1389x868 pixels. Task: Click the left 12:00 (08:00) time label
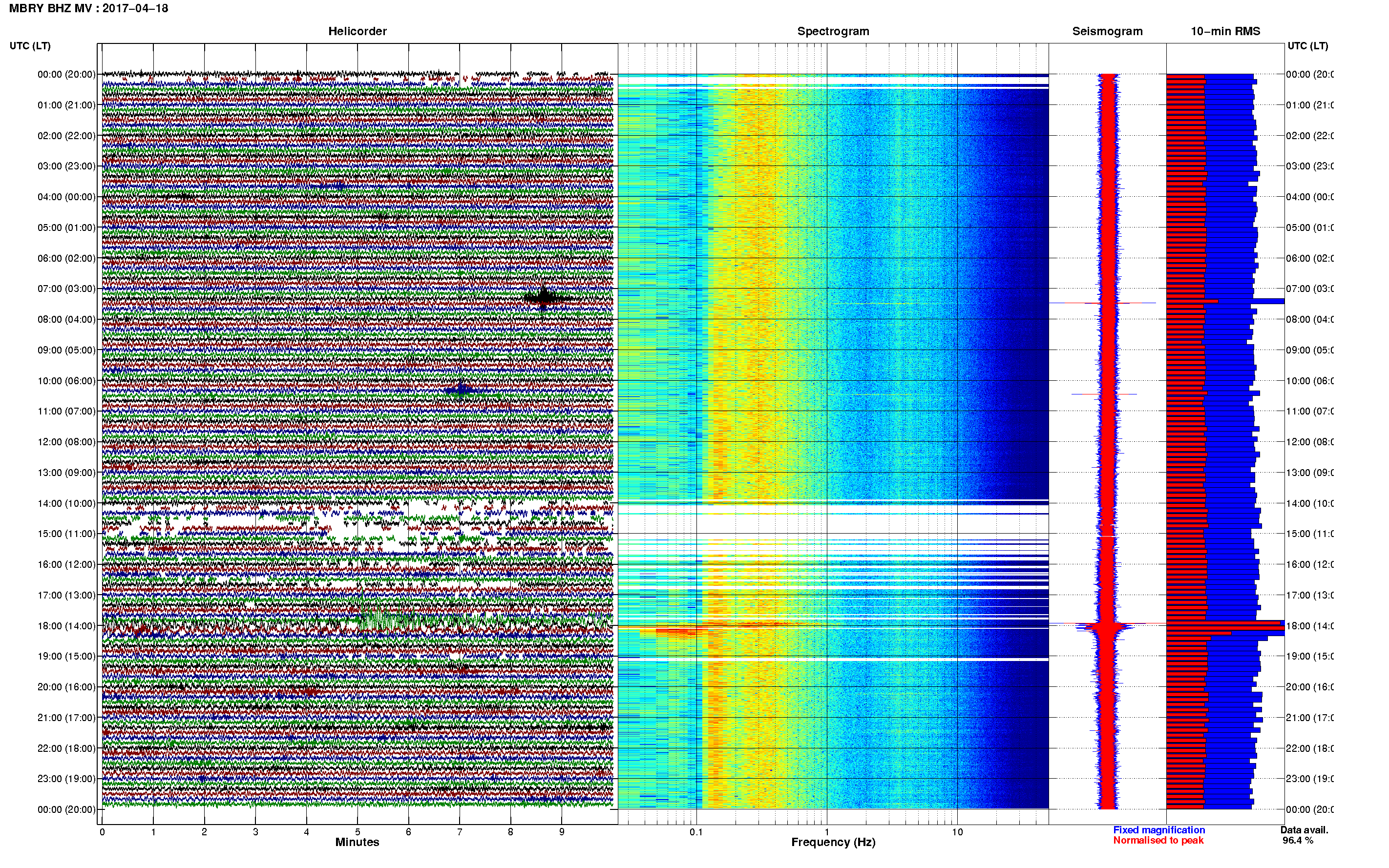click(66, 442)
